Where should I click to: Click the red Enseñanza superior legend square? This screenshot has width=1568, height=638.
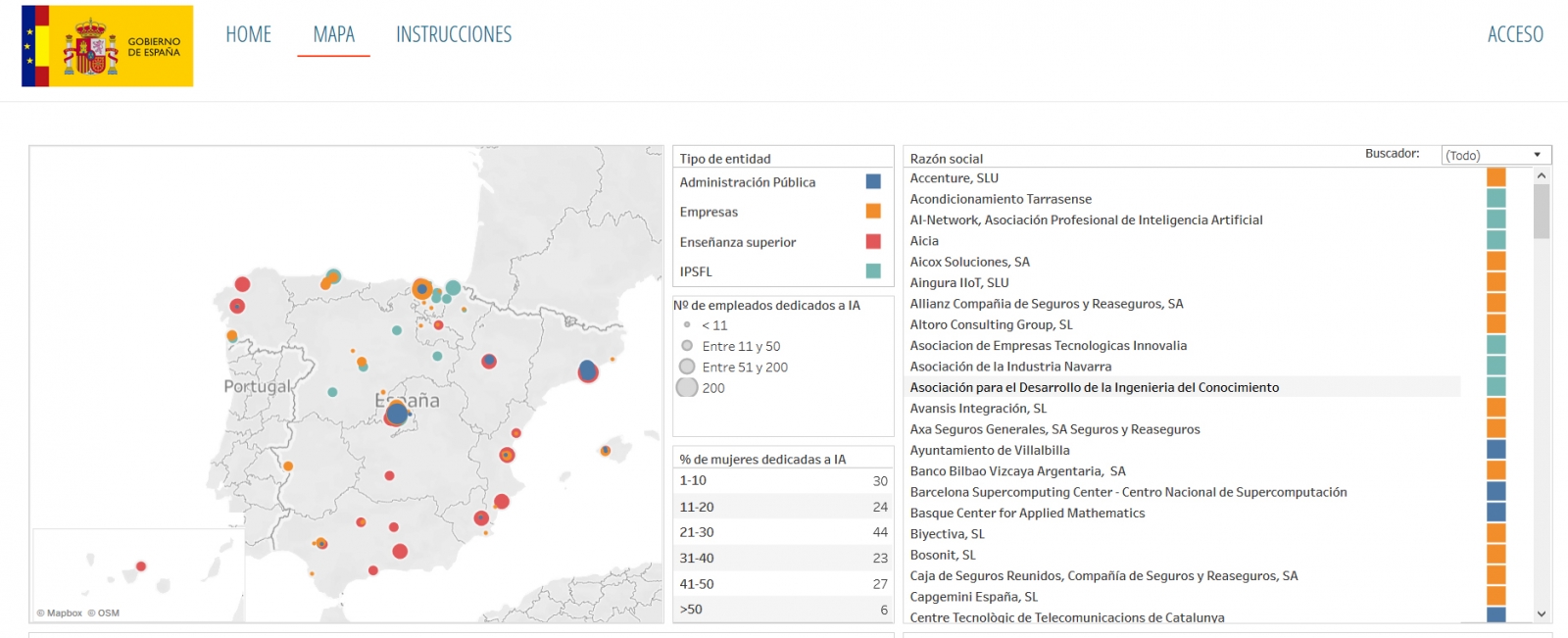point(873,241)
